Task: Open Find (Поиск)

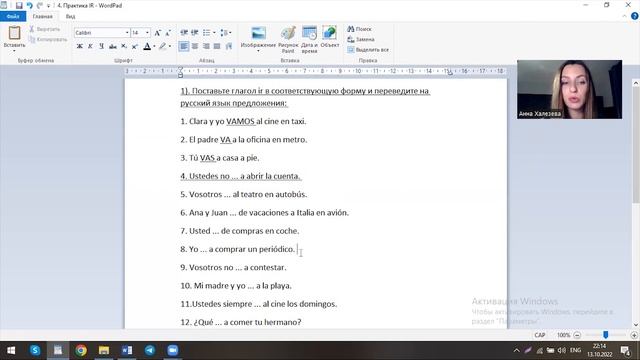Action: pos(360,29)
